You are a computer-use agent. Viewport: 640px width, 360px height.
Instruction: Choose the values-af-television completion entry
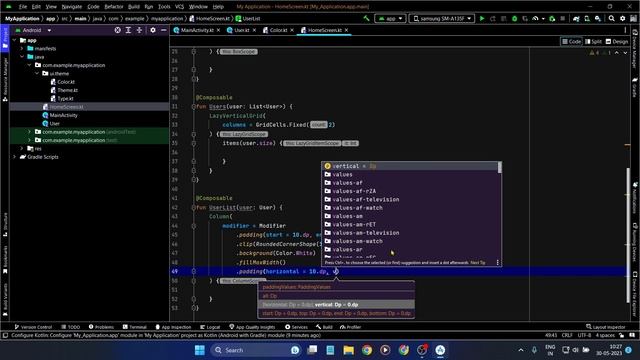pos(409,200)
